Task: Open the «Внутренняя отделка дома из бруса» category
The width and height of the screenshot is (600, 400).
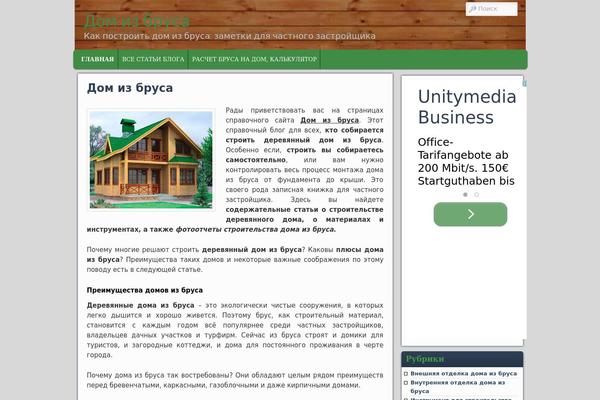Action: [x=458, y=387]
